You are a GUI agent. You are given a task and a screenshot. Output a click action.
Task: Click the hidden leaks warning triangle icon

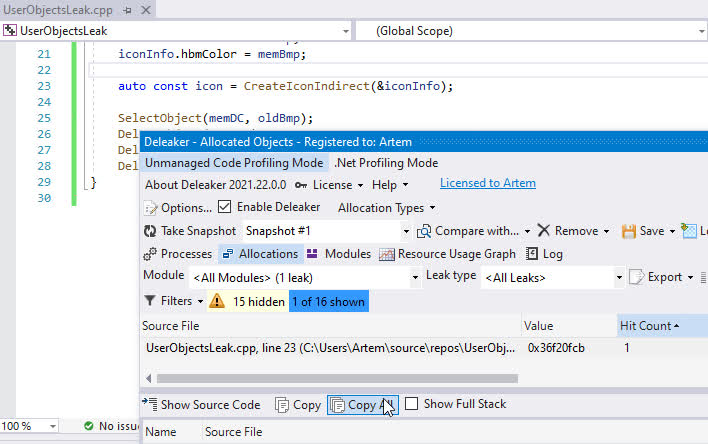[x=217, y=301]
